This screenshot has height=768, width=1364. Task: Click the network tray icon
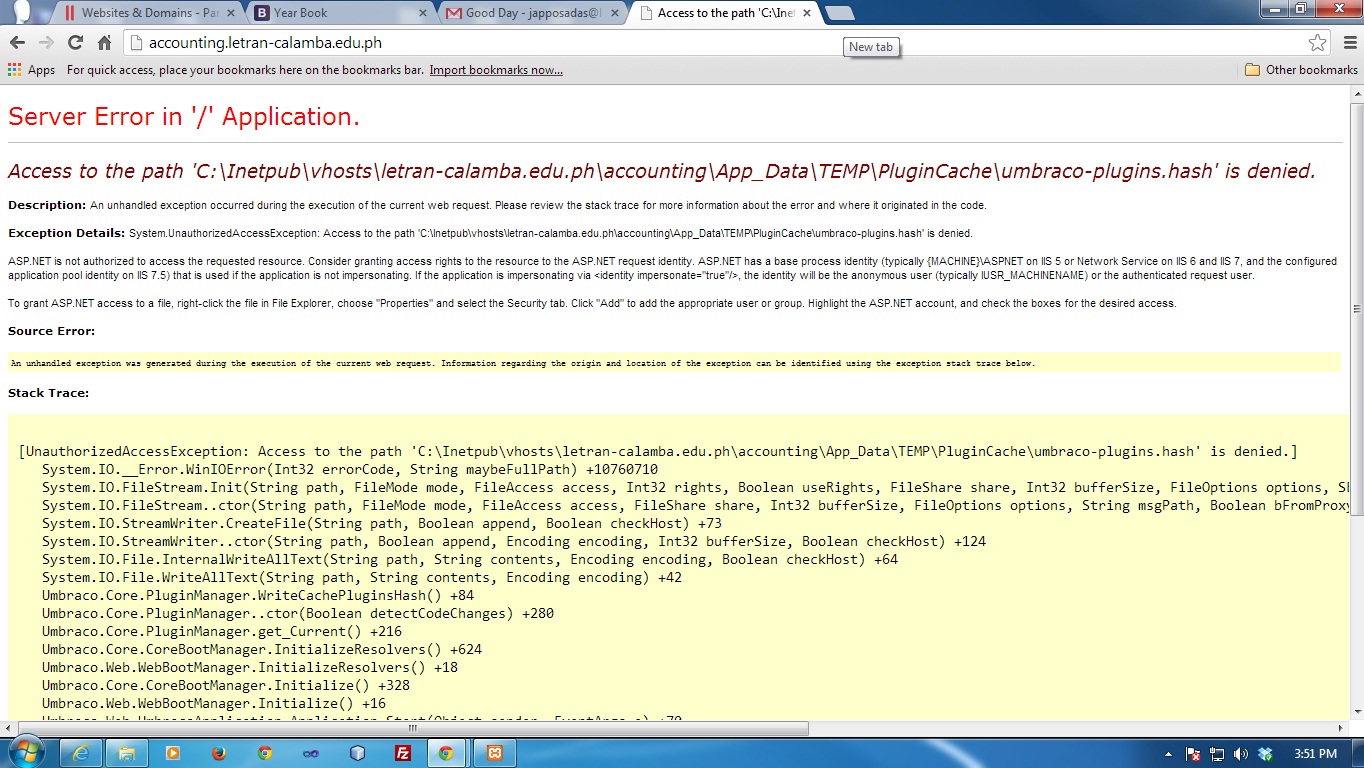(1217, 754)
